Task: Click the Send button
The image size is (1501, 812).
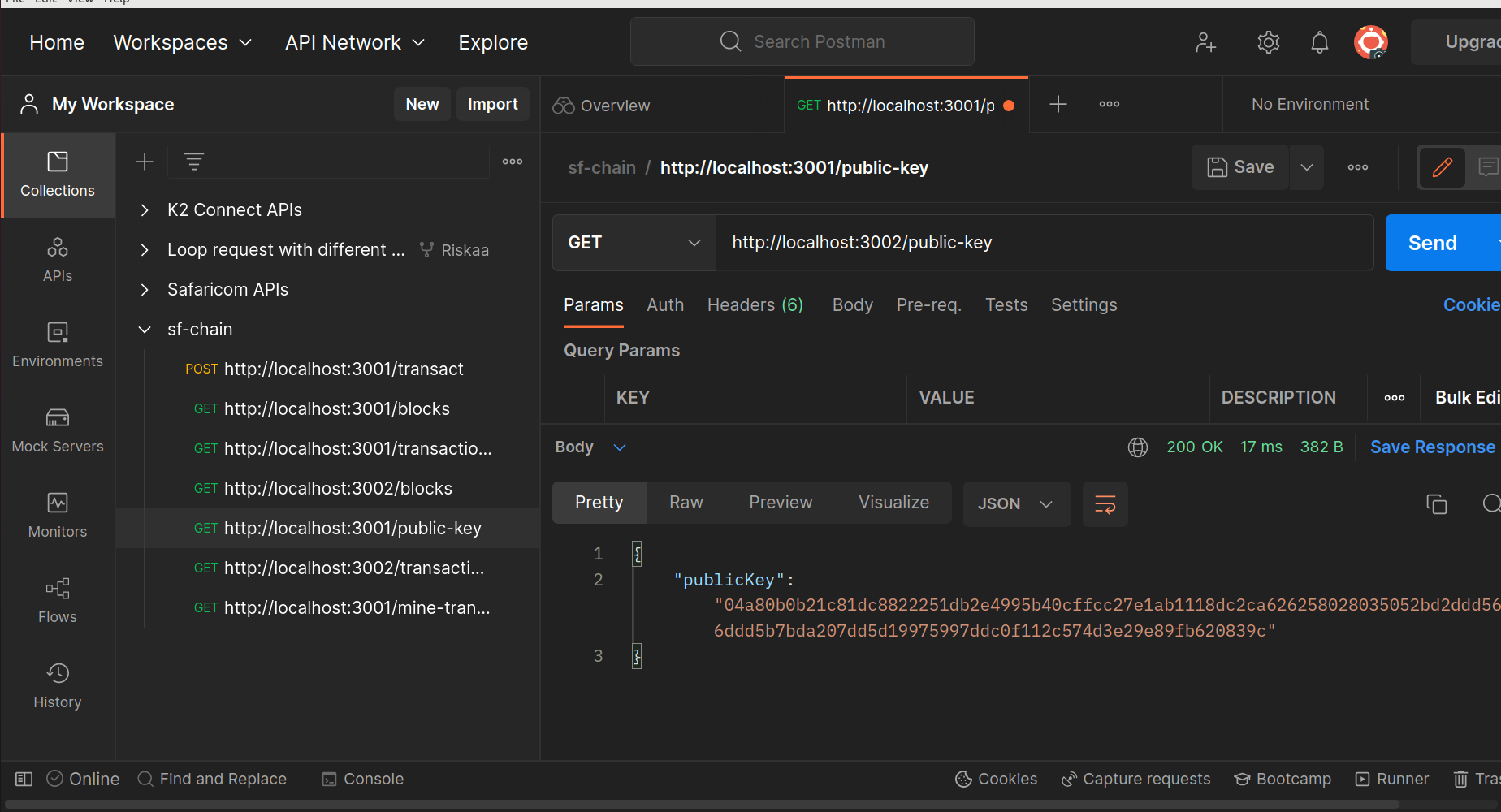Action: click(1432, 242)
